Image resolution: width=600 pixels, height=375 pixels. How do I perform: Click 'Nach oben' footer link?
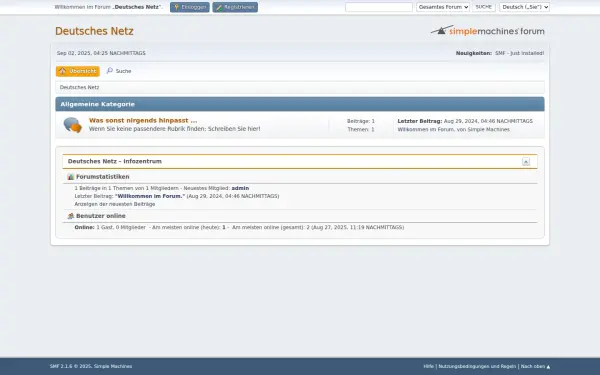[x=535, y=366]
